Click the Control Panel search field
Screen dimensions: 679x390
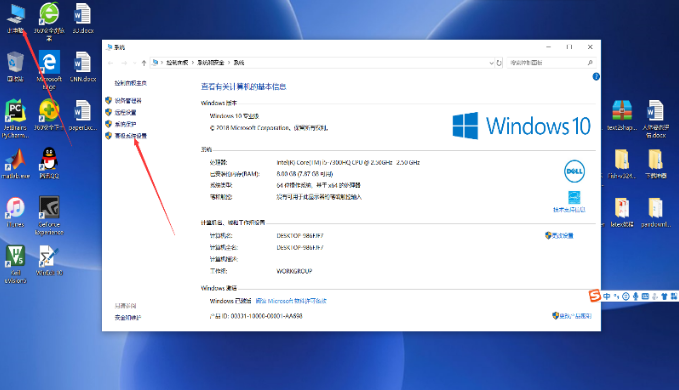551,63
